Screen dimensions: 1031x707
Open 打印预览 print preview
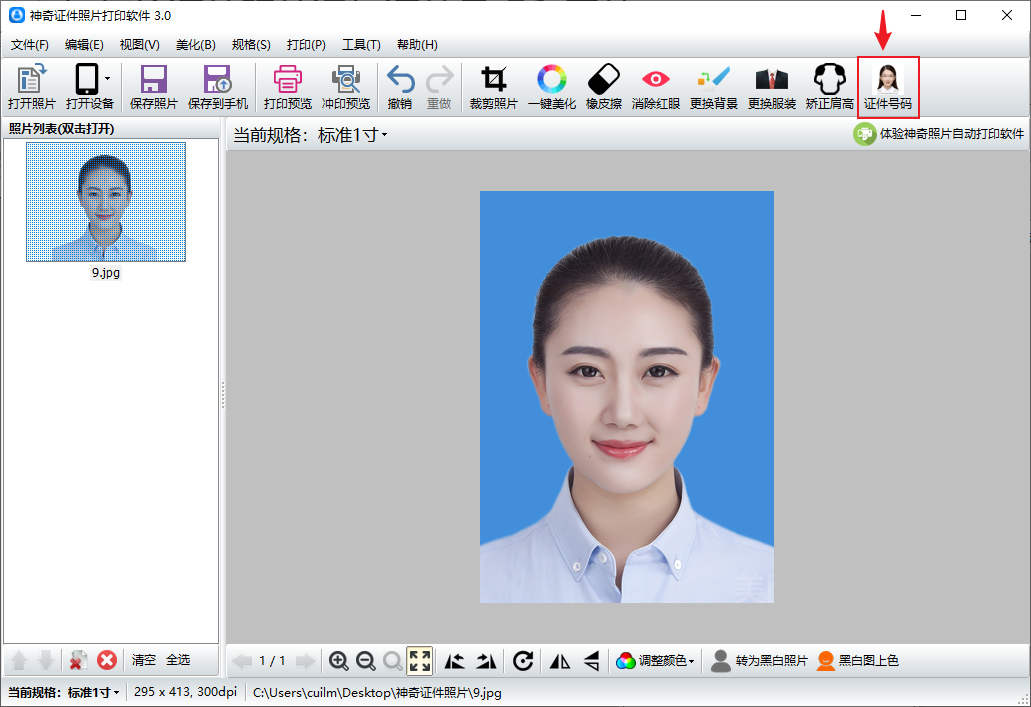point(287,87)
